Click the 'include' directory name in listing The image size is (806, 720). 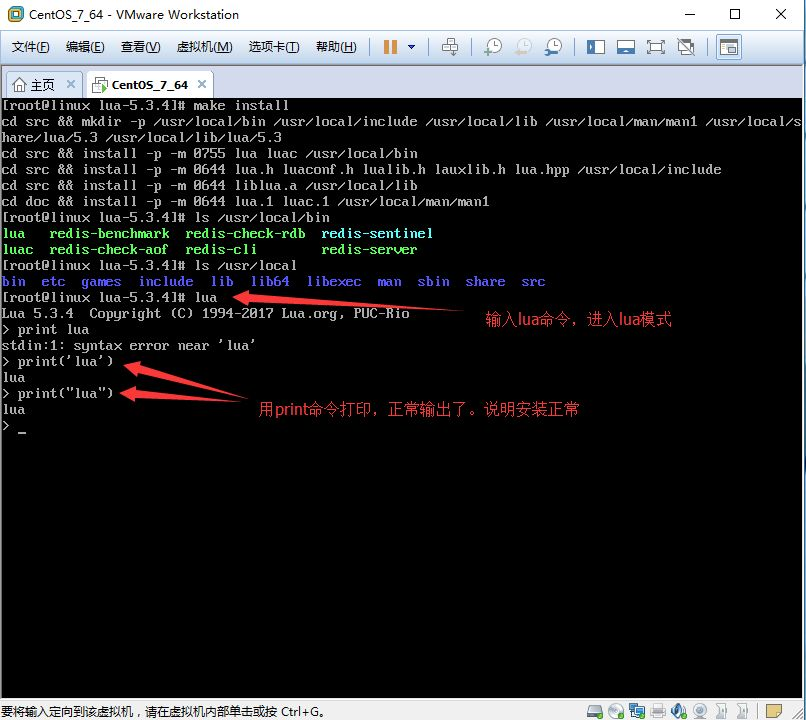click(x=166, y=281)
